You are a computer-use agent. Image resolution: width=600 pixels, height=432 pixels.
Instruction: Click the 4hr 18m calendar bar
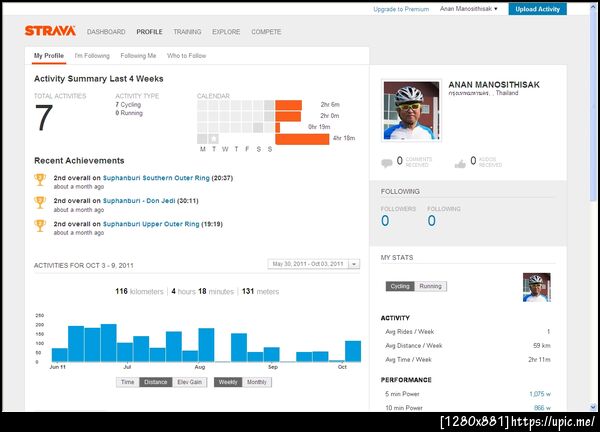click(302, 139)
